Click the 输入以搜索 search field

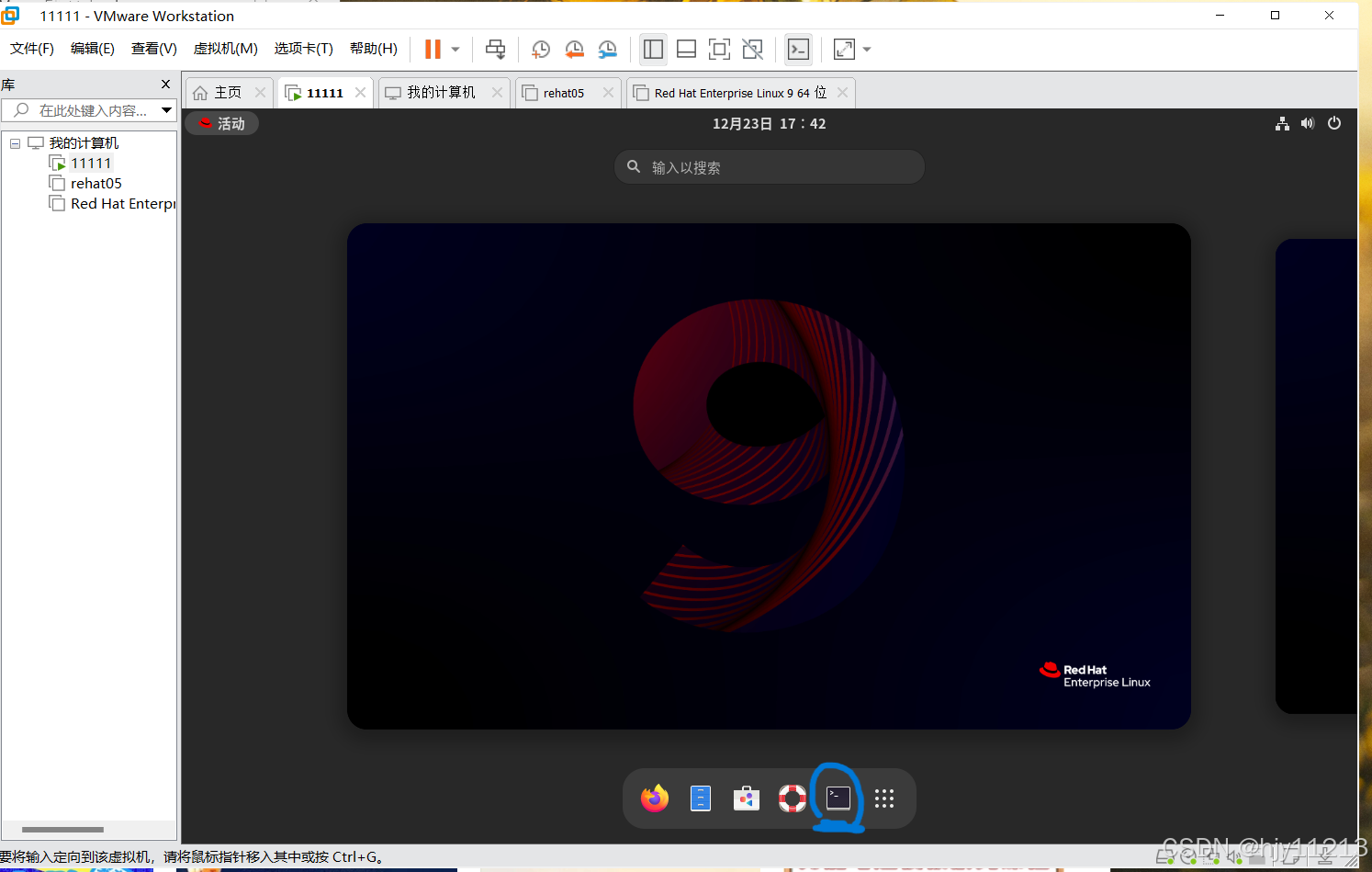coord(769,167)
